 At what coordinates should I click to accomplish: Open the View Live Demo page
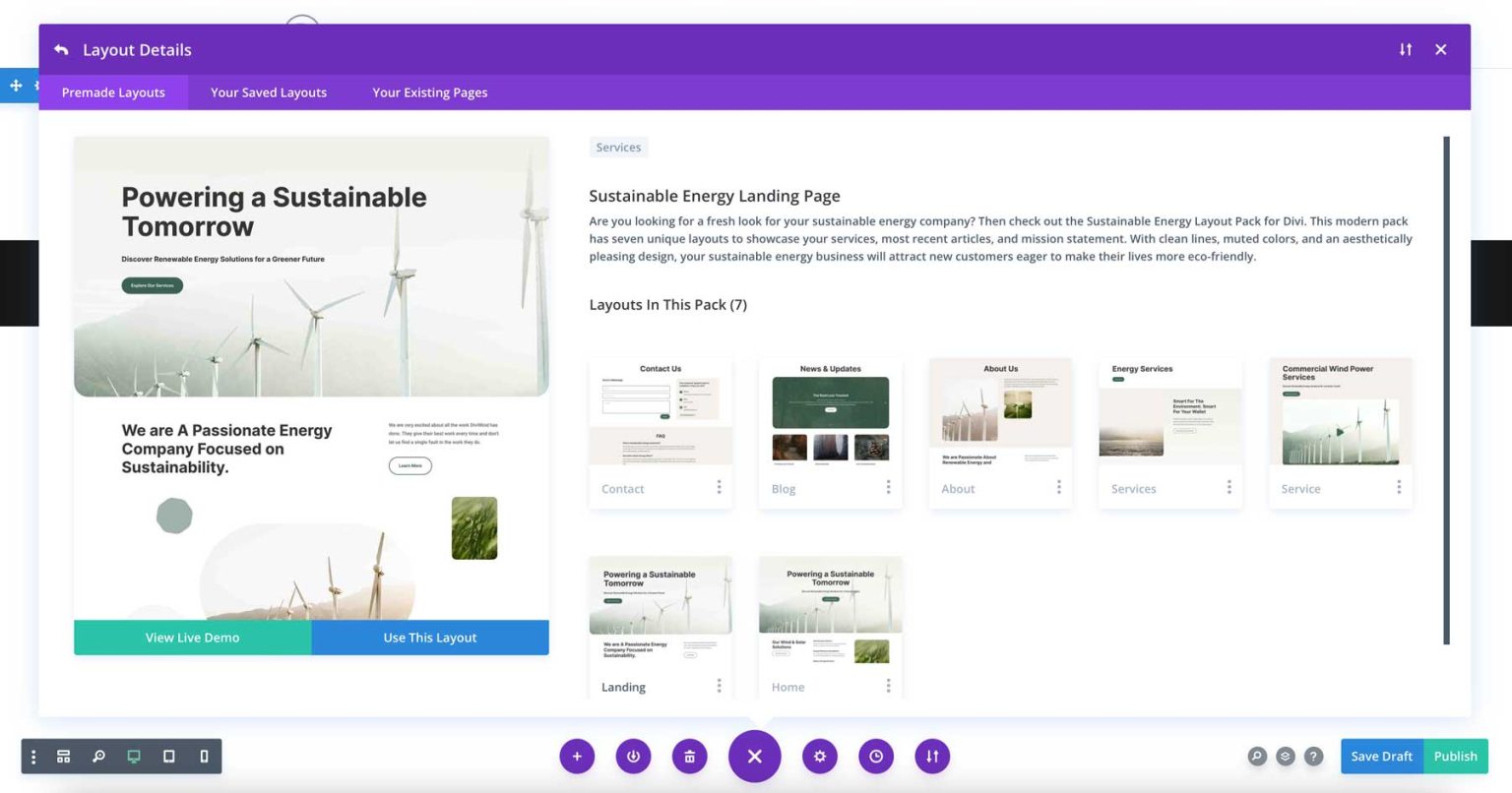[x=192, y=637]
